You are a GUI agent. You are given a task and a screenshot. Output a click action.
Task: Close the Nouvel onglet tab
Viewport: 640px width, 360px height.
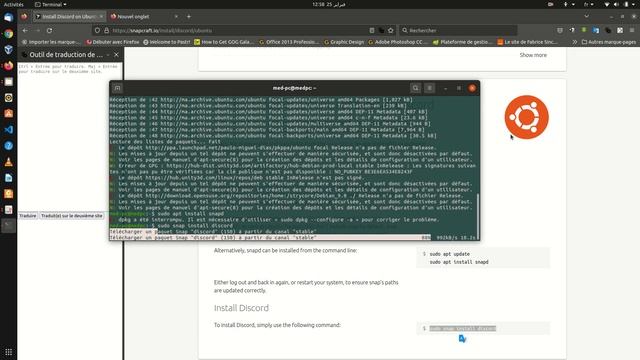coord(176,17)
